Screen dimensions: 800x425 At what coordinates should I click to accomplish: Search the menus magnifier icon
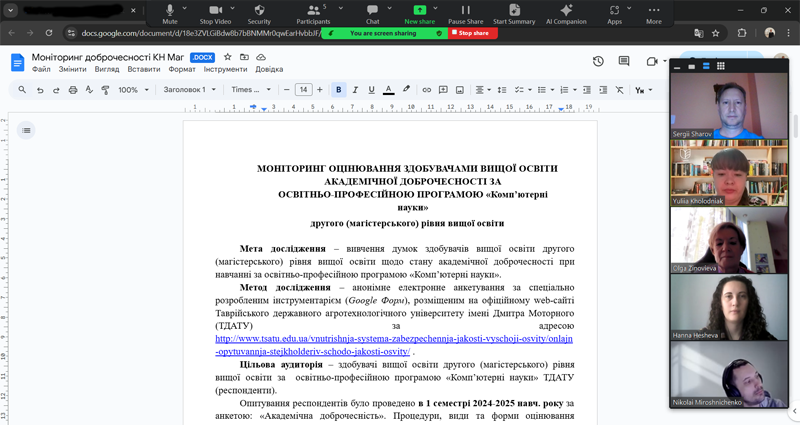22,90
